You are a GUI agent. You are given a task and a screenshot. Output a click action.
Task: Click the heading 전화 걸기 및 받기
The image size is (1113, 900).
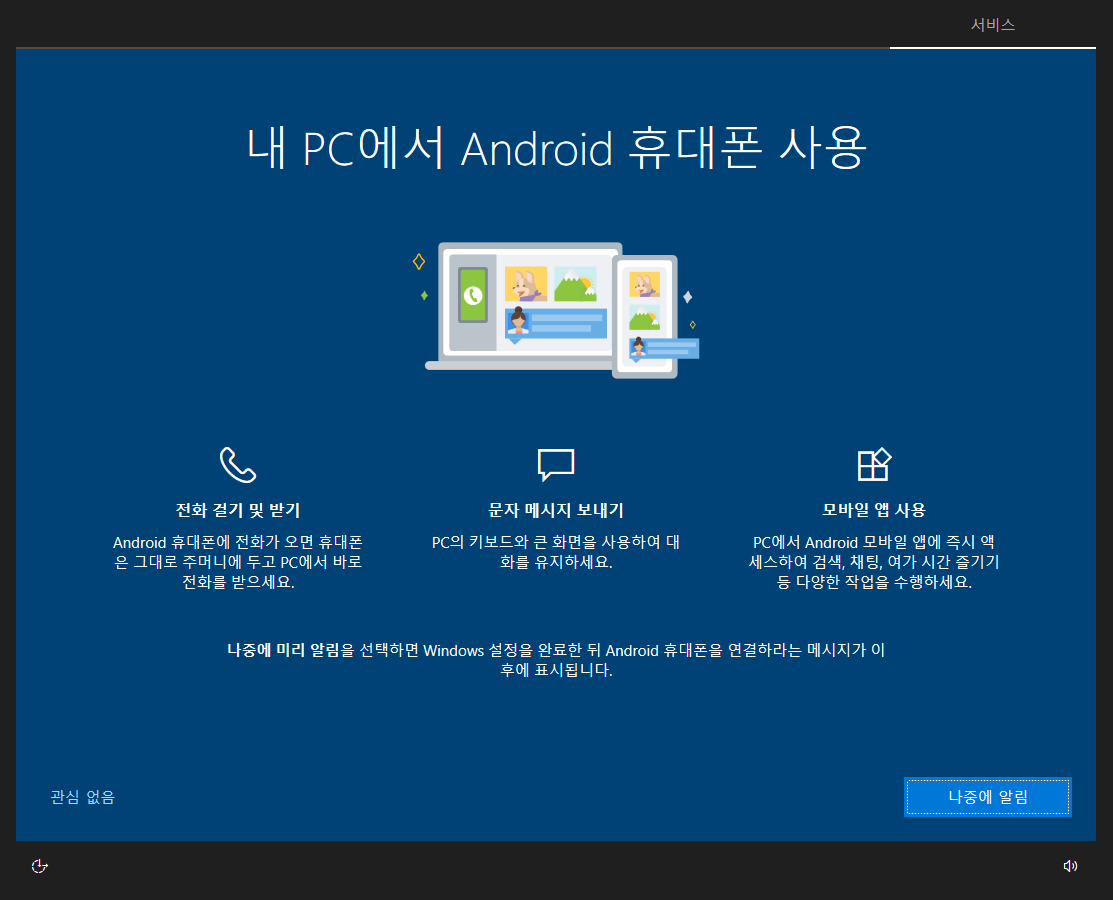[238, 510]
